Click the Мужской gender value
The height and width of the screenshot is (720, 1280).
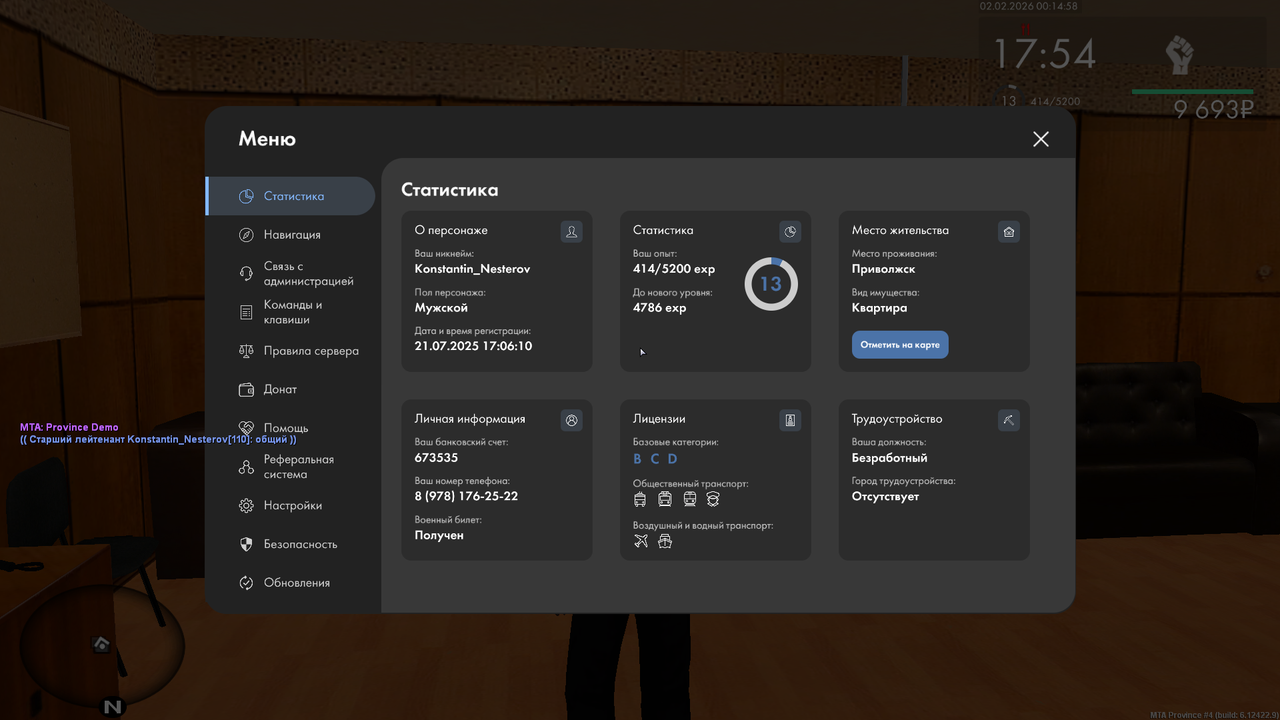[441, 308]
